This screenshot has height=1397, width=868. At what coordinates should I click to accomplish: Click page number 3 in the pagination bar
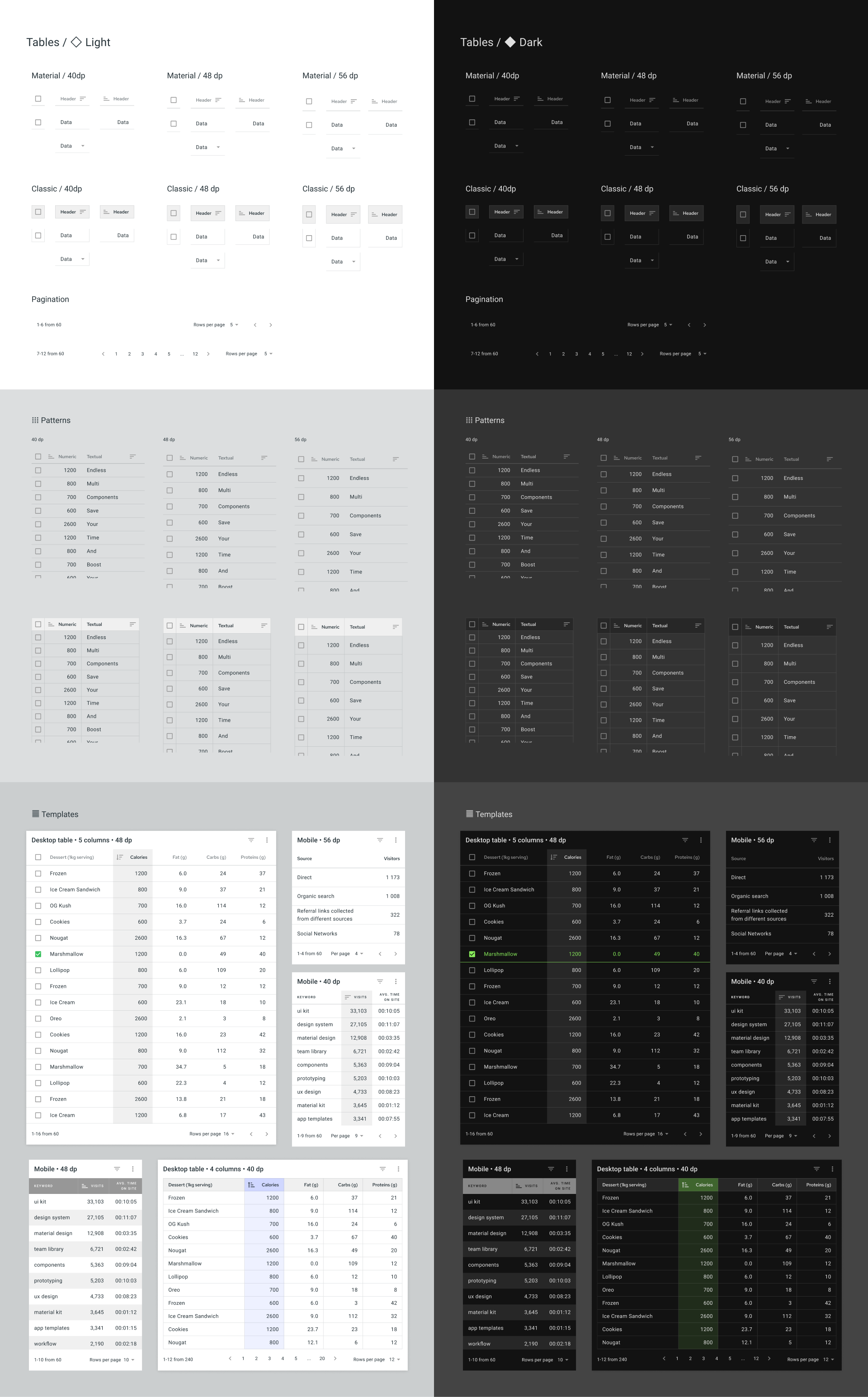142,354
